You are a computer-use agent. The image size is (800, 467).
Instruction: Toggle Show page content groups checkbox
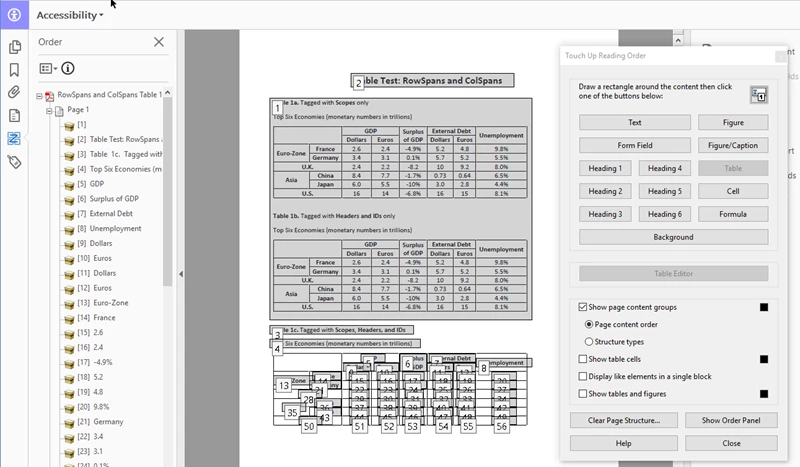point(583,307)
